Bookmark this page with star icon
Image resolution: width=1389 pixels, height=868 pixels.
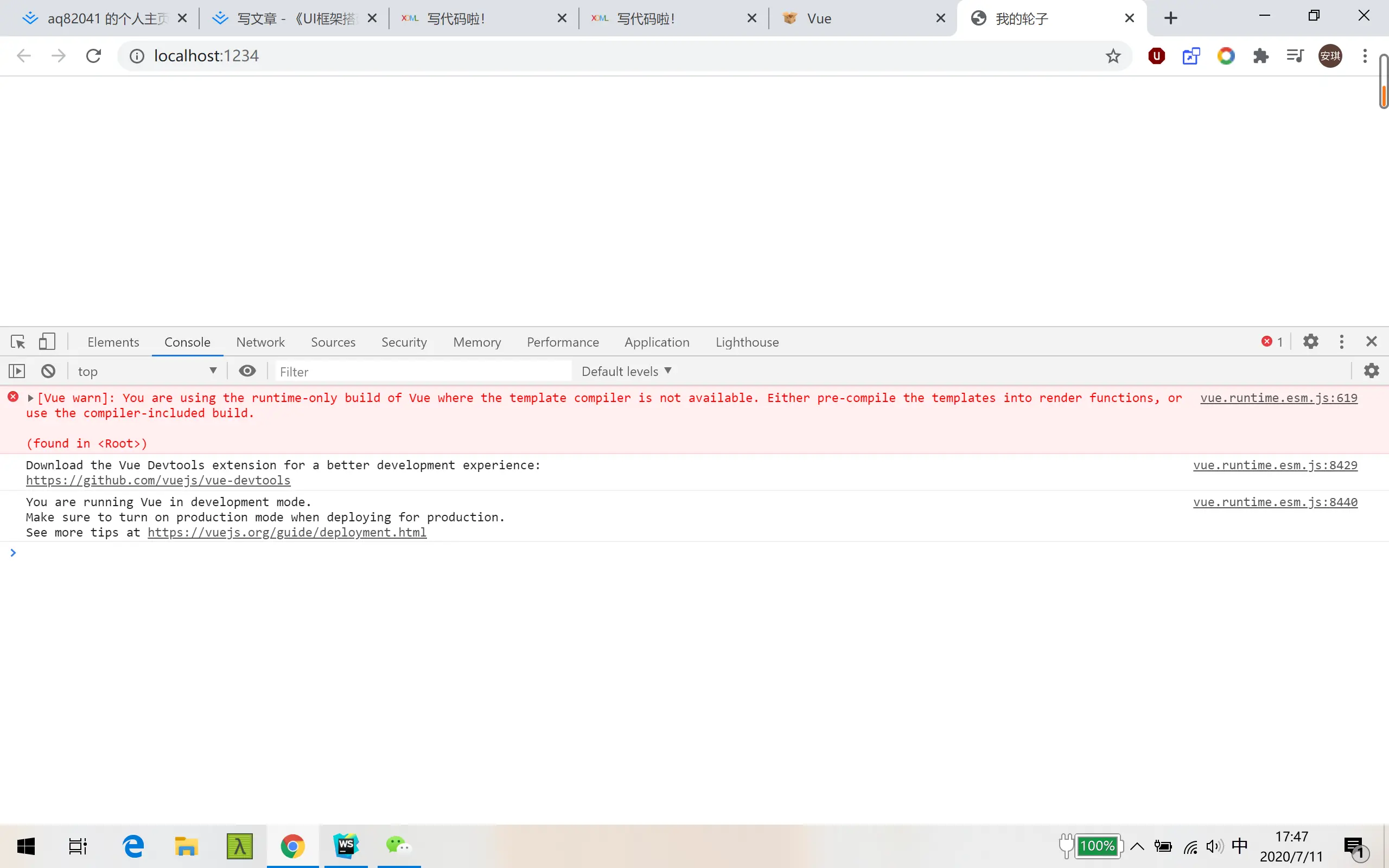coord(1113,56)
